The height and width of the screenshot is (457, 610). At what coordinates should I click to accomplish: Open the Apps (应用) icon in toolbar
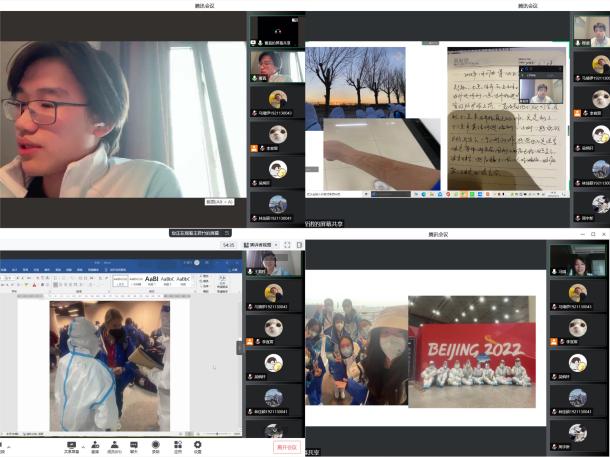click(178, 445)
